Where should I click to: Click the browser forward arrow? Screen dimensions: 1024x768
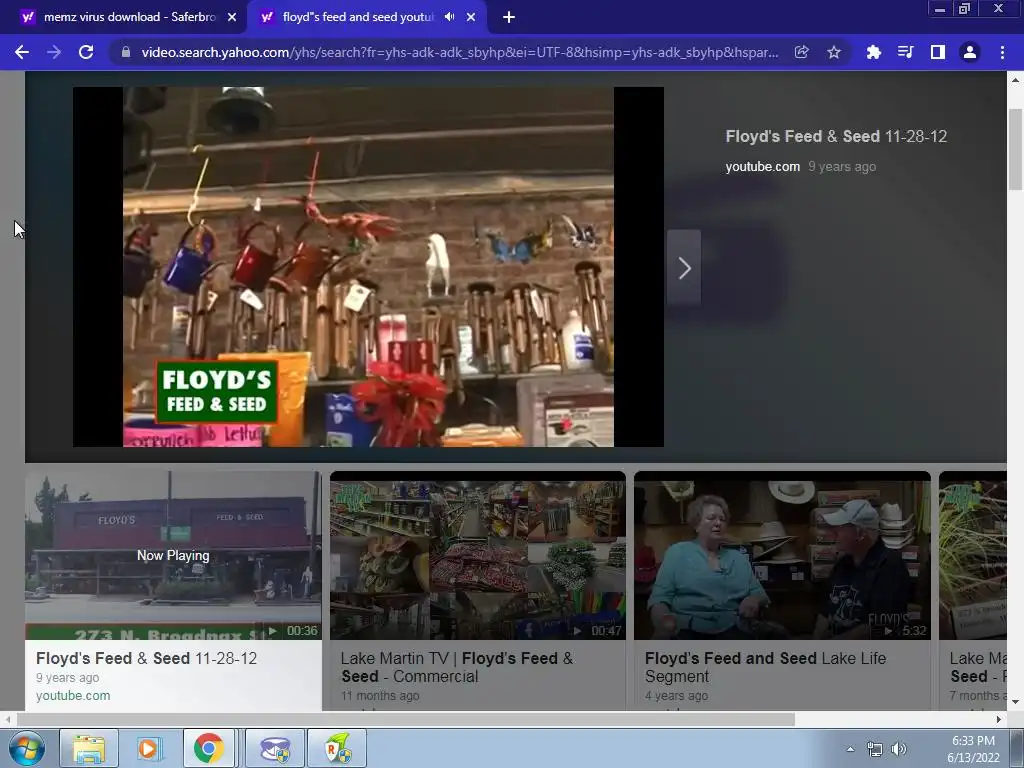click(x=54, y=52)
